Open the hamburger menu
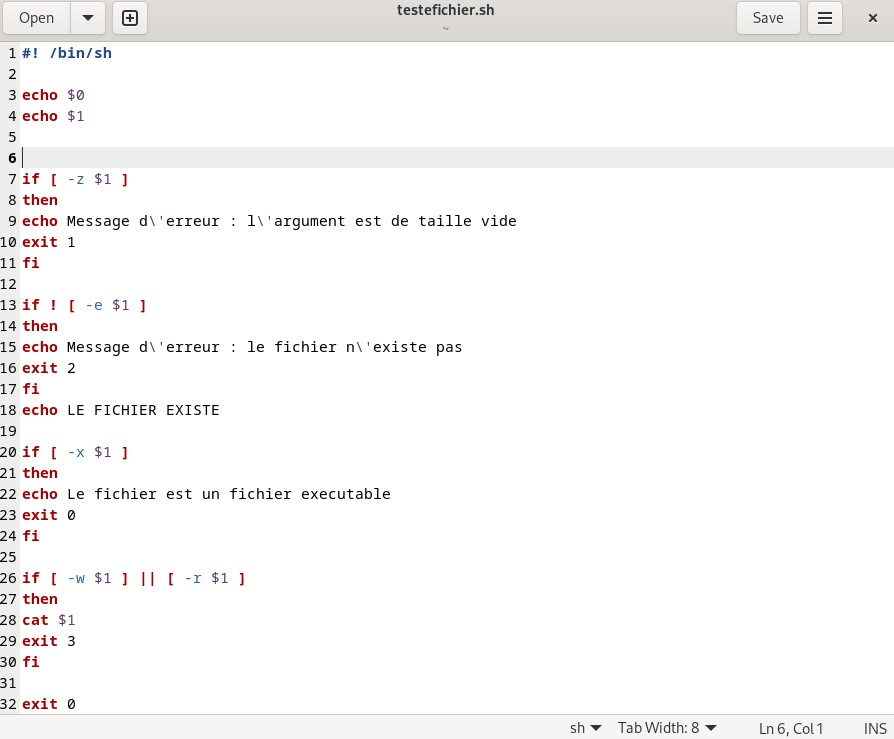This screenshot has height=739, width=894. pos(825,18)
